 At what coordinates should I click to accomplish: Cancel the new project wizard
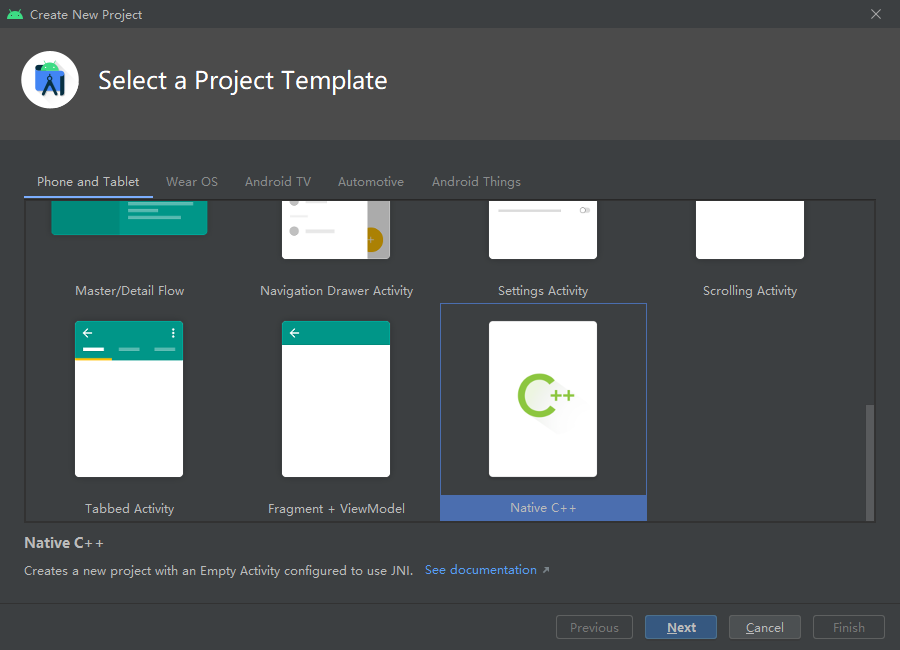pos(765,627)
